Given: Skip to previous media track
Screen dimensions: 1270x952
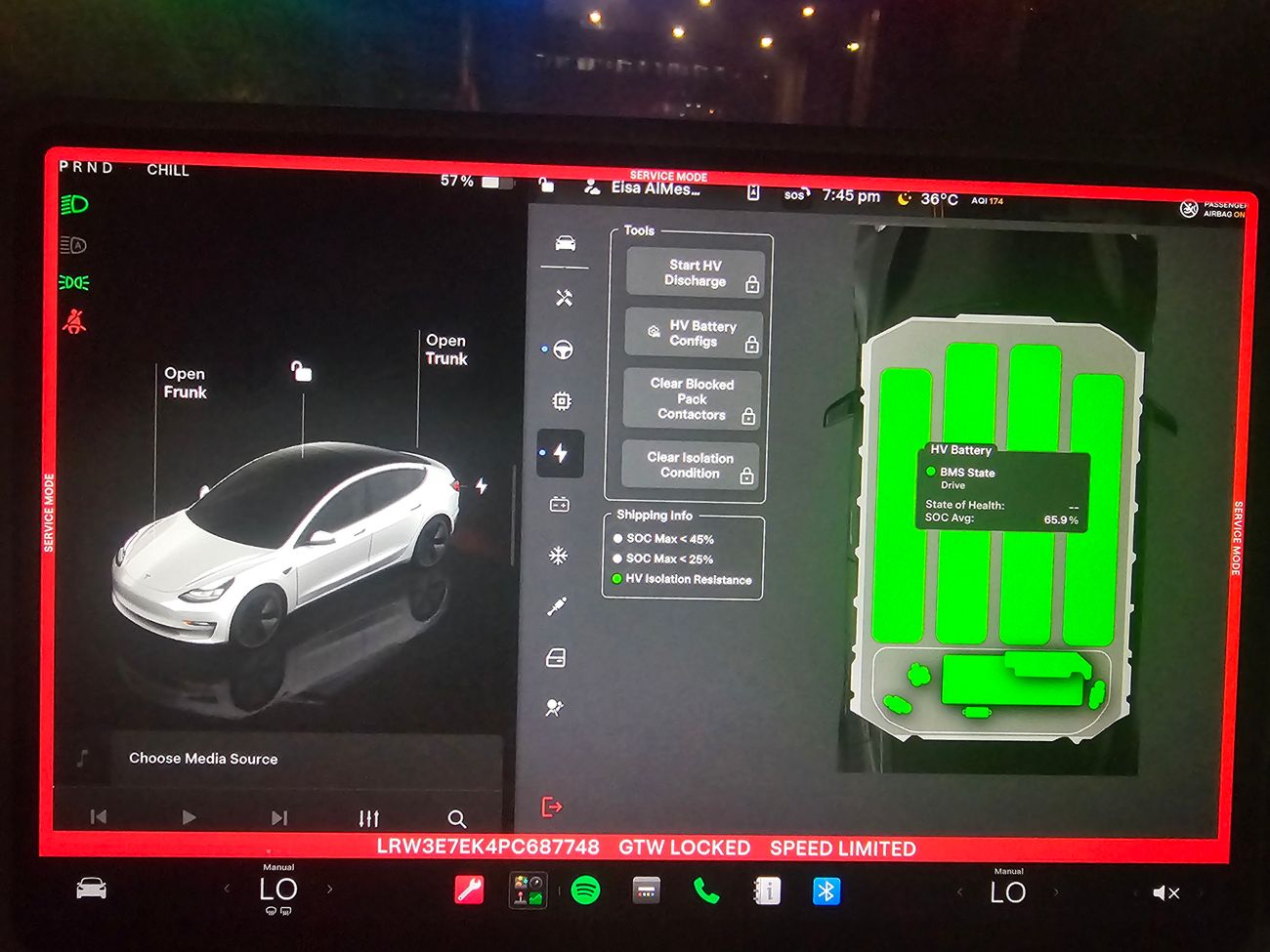Looking at the screenshot, I should pos(99,817).
